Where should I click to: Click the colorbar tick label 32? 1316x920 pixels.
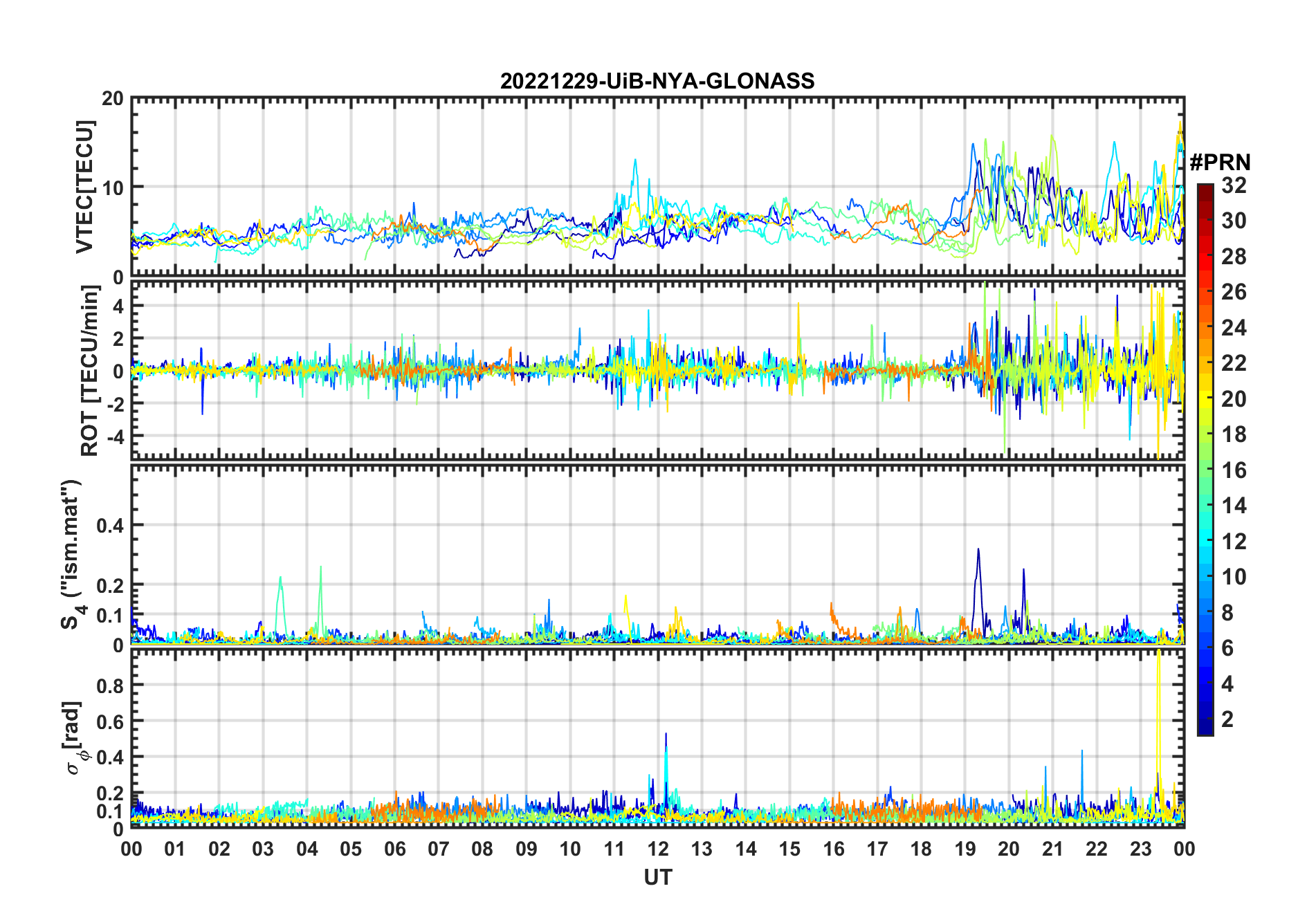pyautogui.click(x=1234, y=185)
